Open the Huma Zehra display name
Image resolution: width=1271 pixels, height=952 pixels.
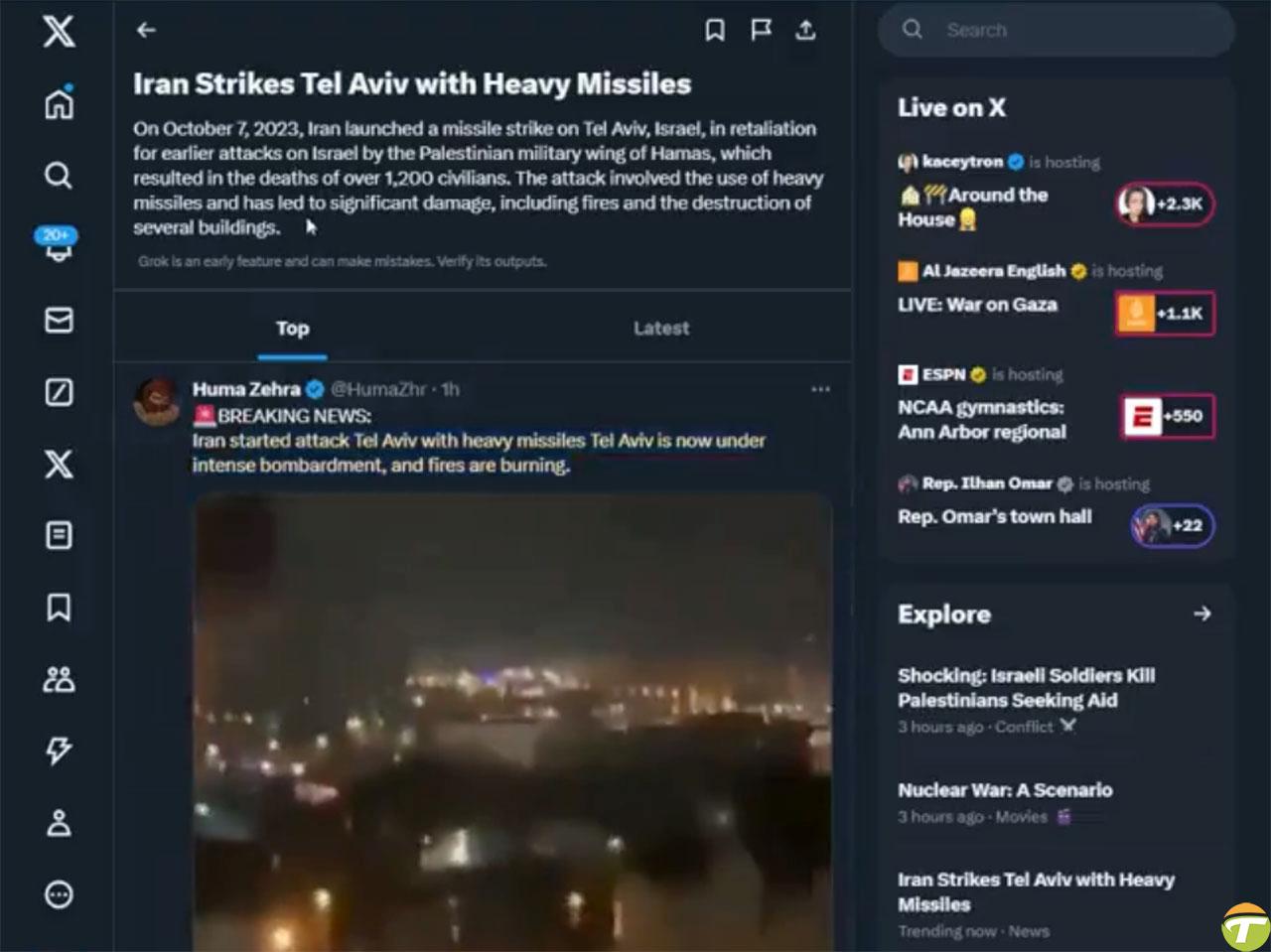(x=246, y=389)
